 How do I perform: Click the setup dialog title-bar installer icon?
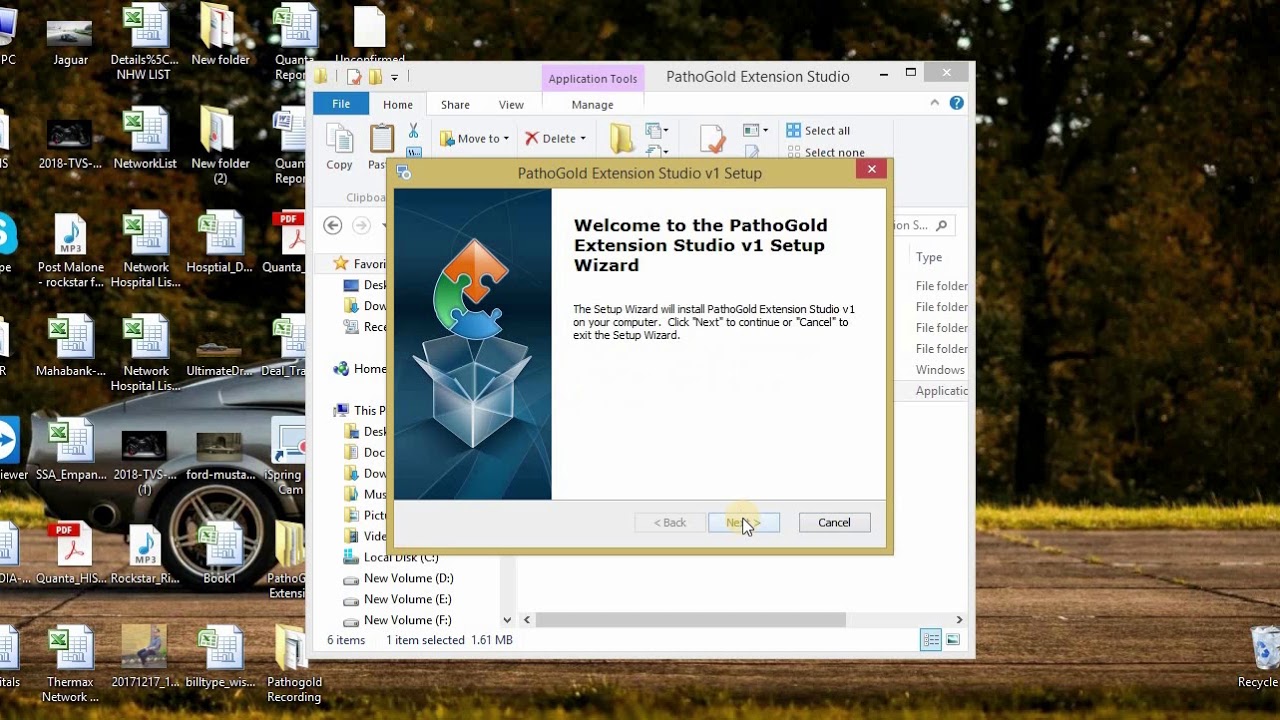pos(404,172)
